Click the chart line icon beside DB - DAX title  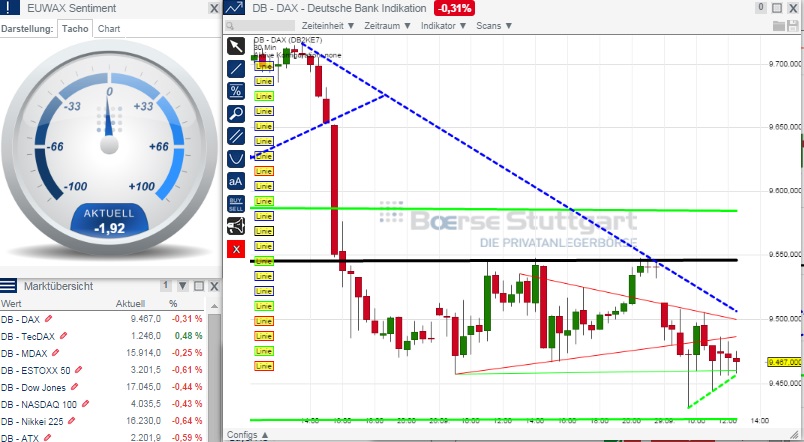[x=235, y=8]
